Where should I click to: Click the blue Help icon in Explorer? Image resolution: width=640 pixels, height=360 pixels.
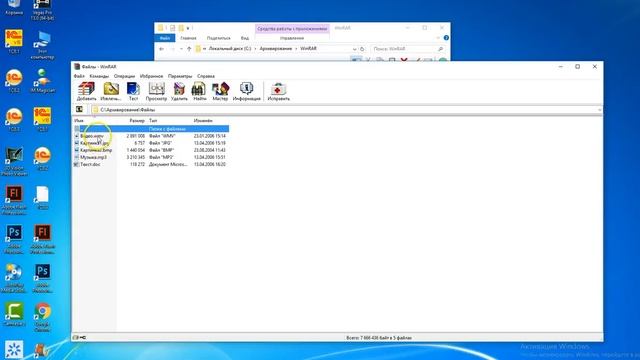[446, 38]
